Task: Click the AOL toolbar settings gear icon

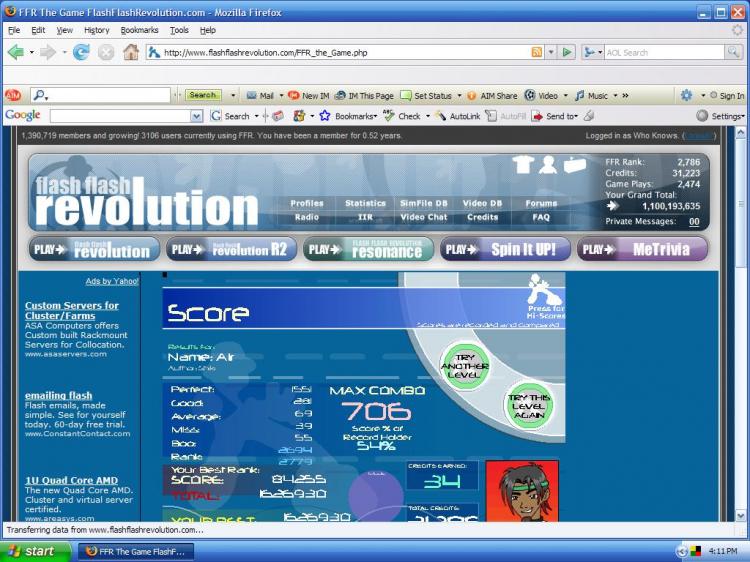Action: coord(686,95)
